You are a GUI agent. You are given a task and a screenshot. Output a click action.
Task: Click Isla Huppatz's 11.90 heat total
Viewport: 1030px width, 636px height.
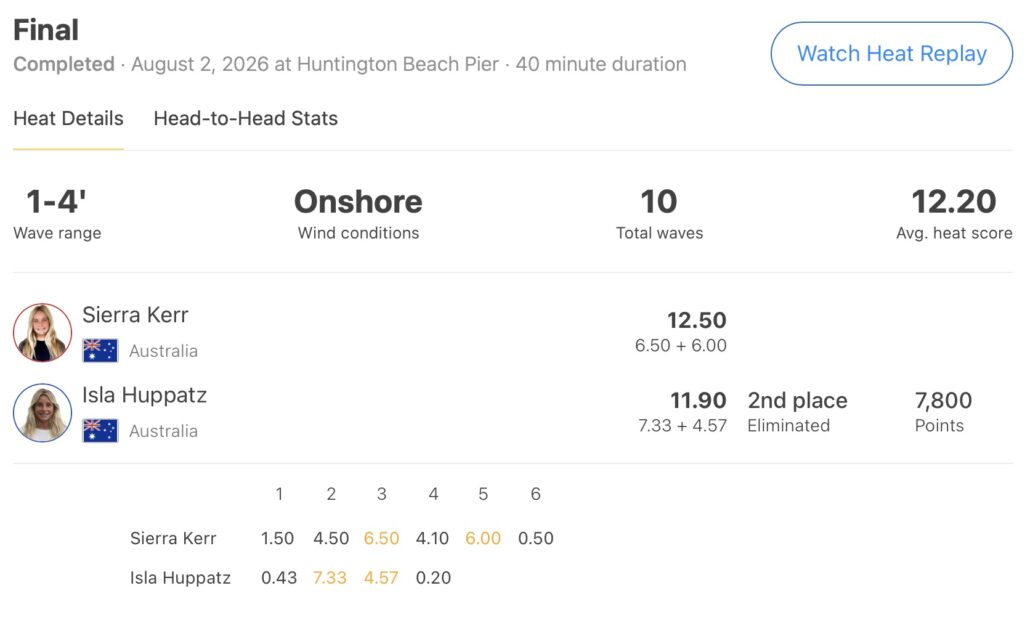click(698, 400)
